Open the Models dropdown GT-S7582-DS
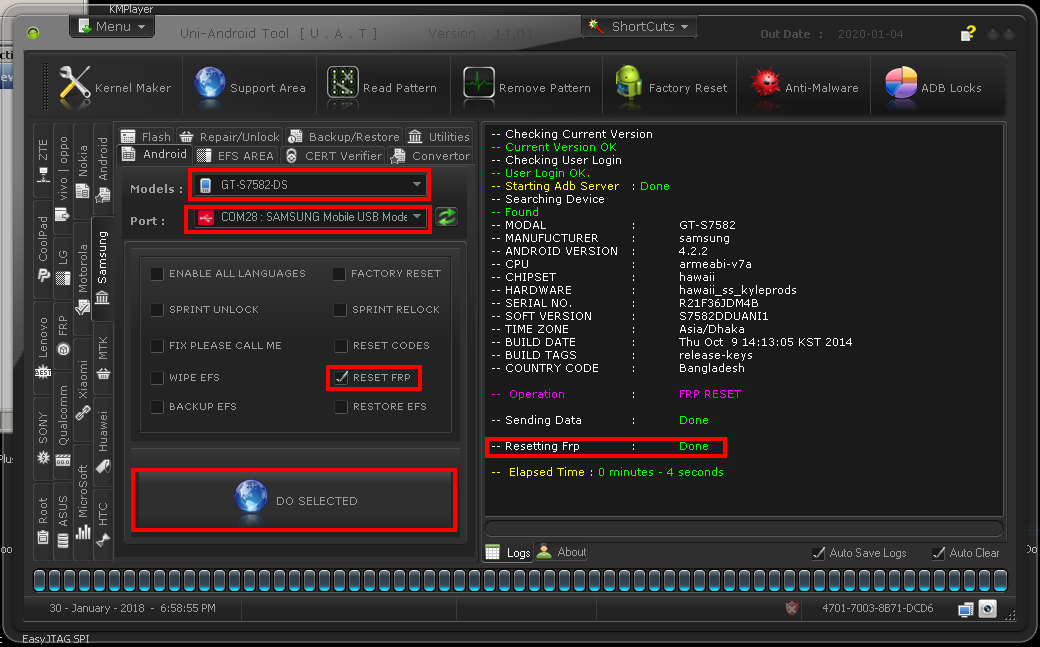This screenshot has height=647, width=1040. [310, 184]
